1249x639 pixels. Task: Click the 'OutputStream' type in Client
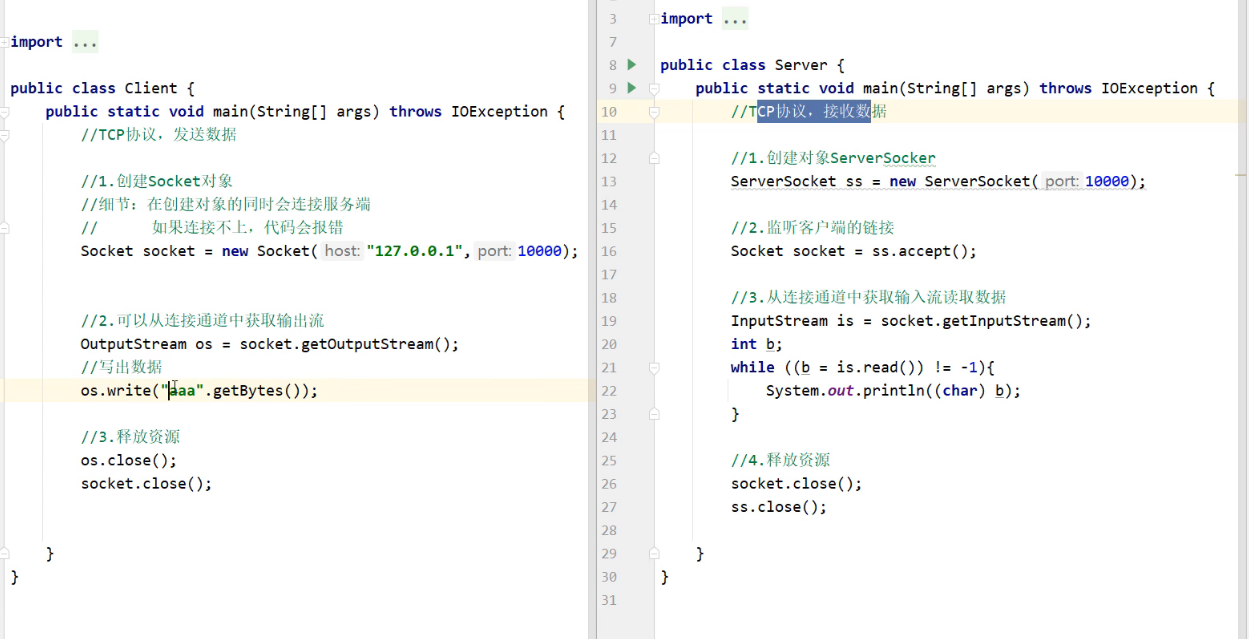pyautogui.click(x=134, y=344)
